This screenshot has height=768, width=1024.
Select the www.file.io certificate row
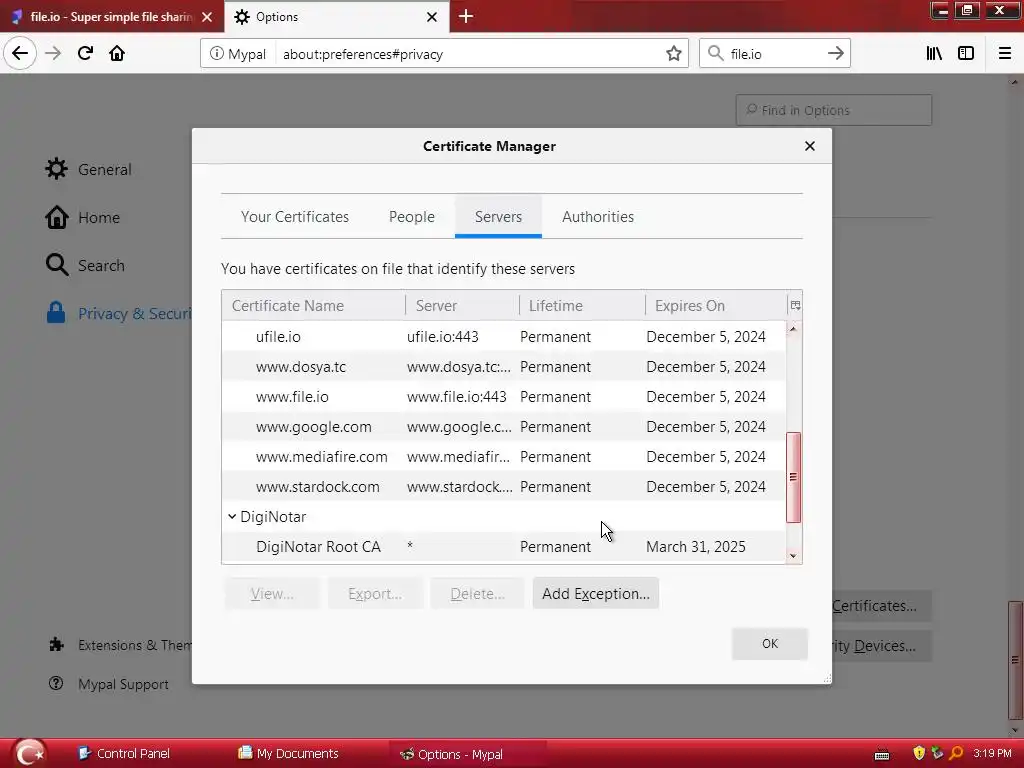point(504,396)
